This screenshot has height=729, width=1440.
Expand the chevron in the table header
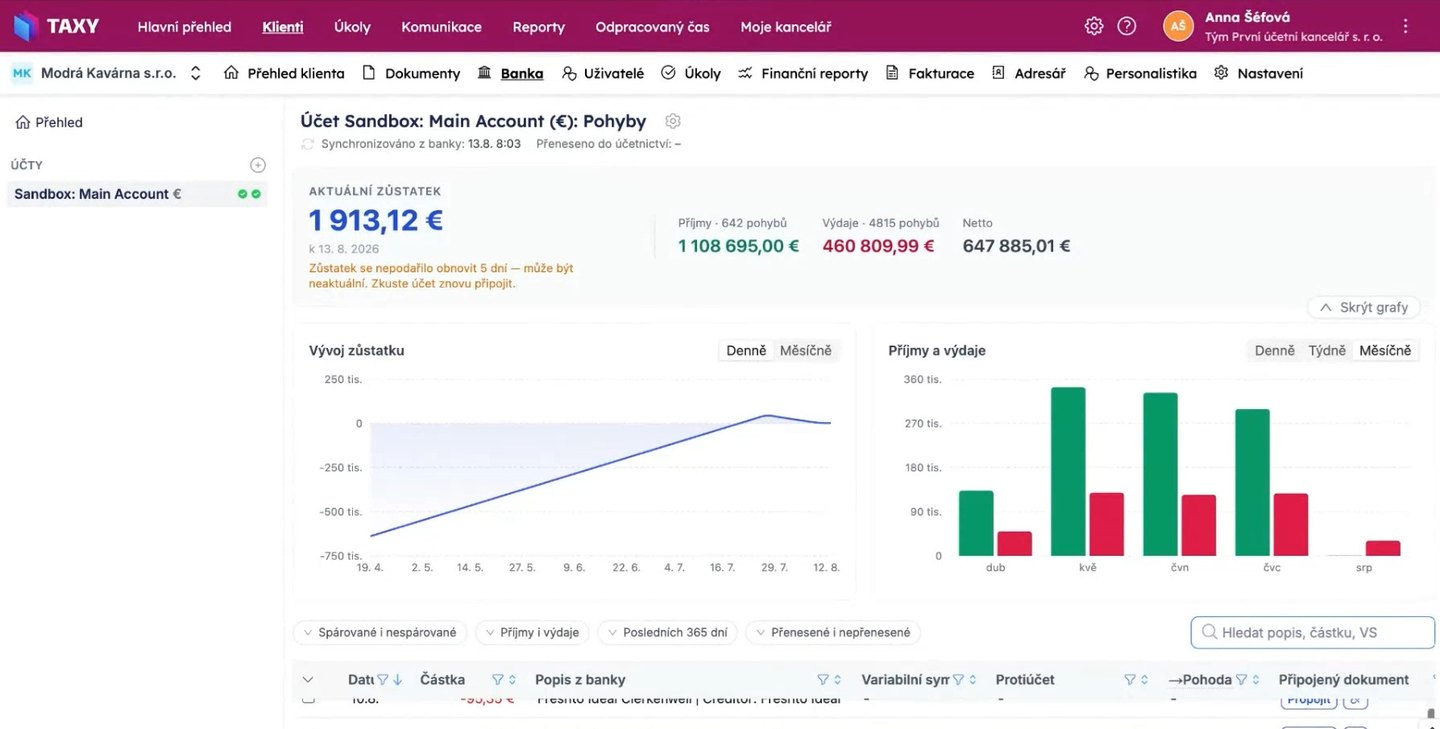pos(308,680)
